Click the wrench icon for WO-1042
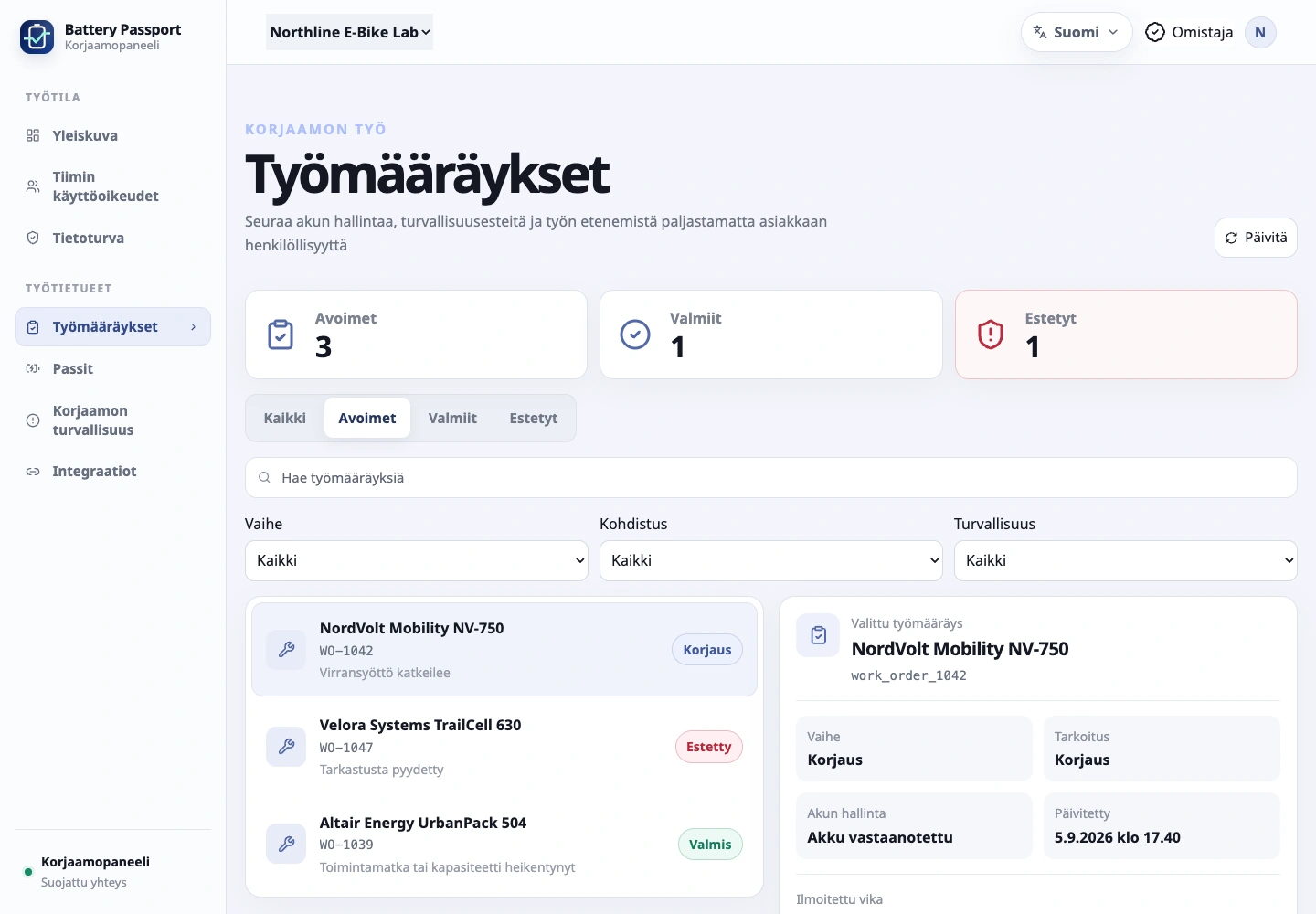1316x914 pixels. pos(286,650)
